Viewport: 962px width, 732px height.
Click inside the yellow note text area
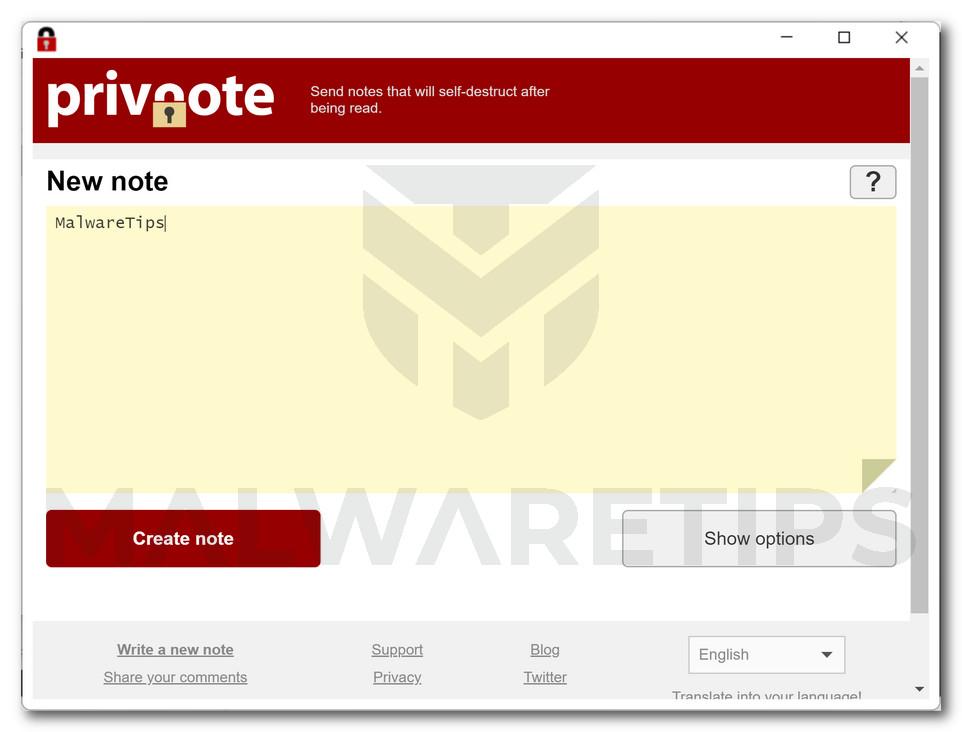coord(471,349)
